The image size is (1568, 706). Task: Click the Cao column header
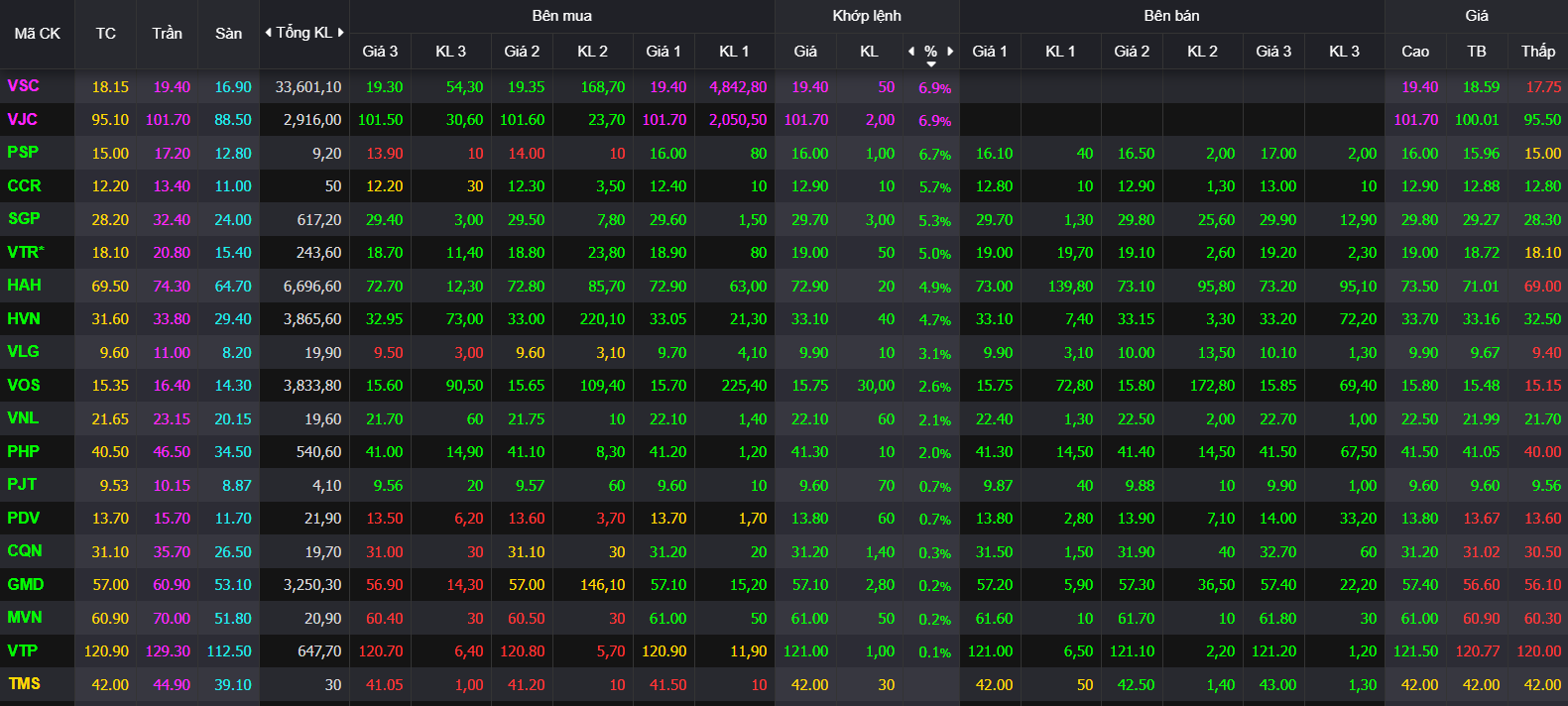click(x=1415, y=52)
